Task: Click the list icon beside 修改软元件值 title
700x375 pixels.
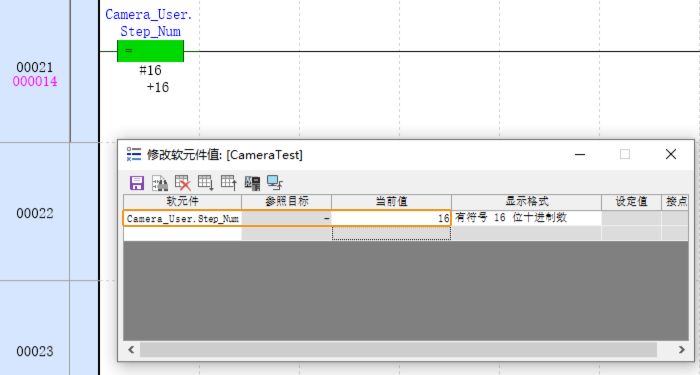Action: (134, 154)
